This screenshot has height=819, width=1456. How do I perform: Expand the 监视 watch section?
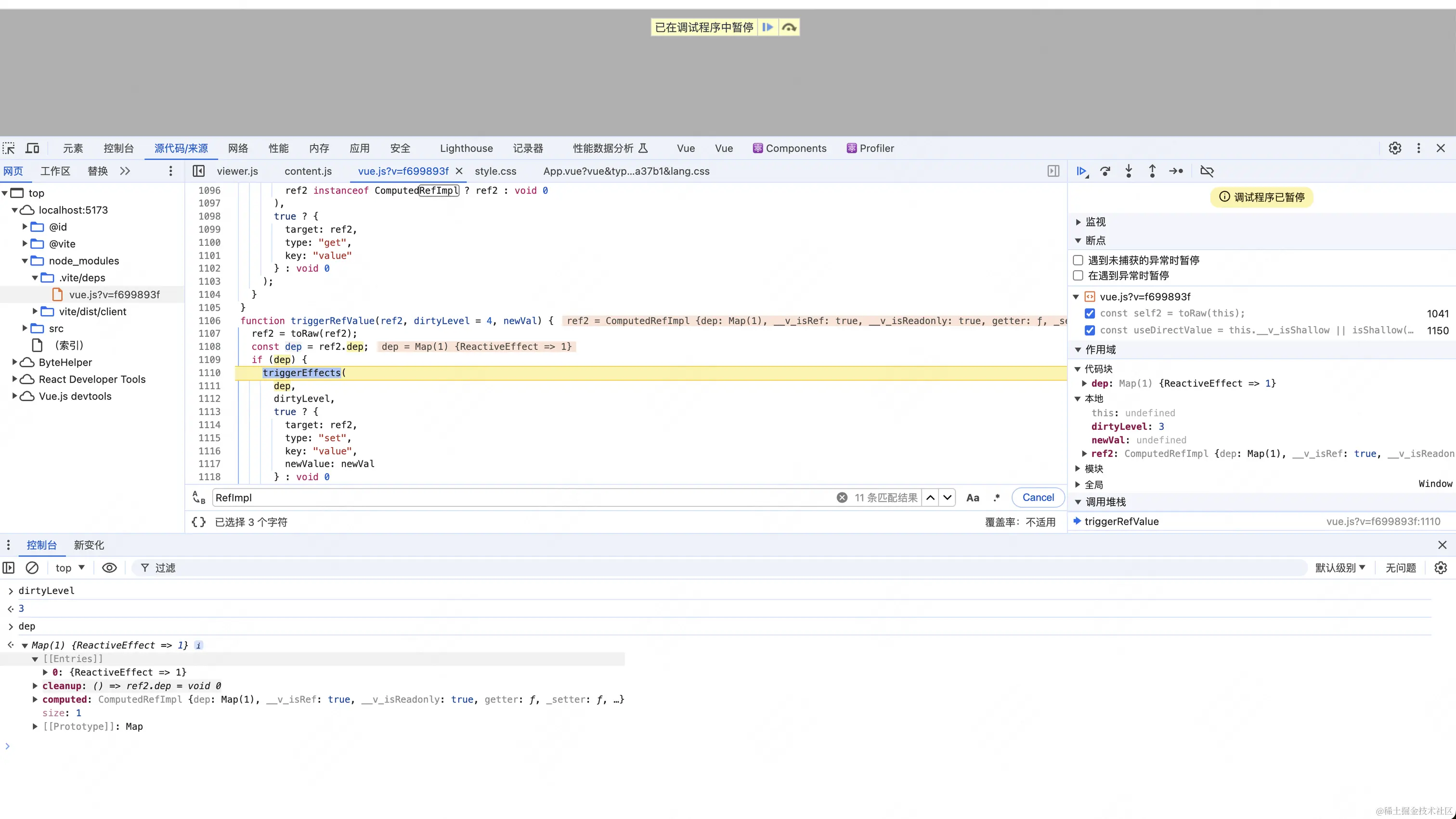tap(1095, 222)
